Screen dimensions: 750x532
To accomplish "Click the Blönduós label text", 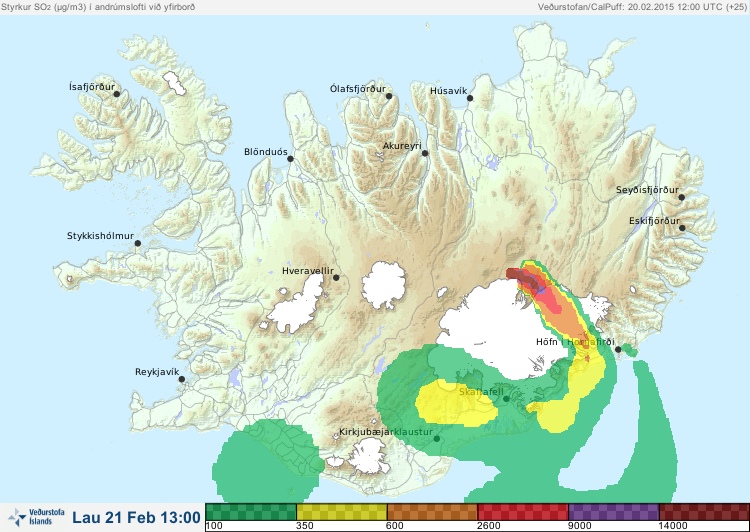I will 266,152.
